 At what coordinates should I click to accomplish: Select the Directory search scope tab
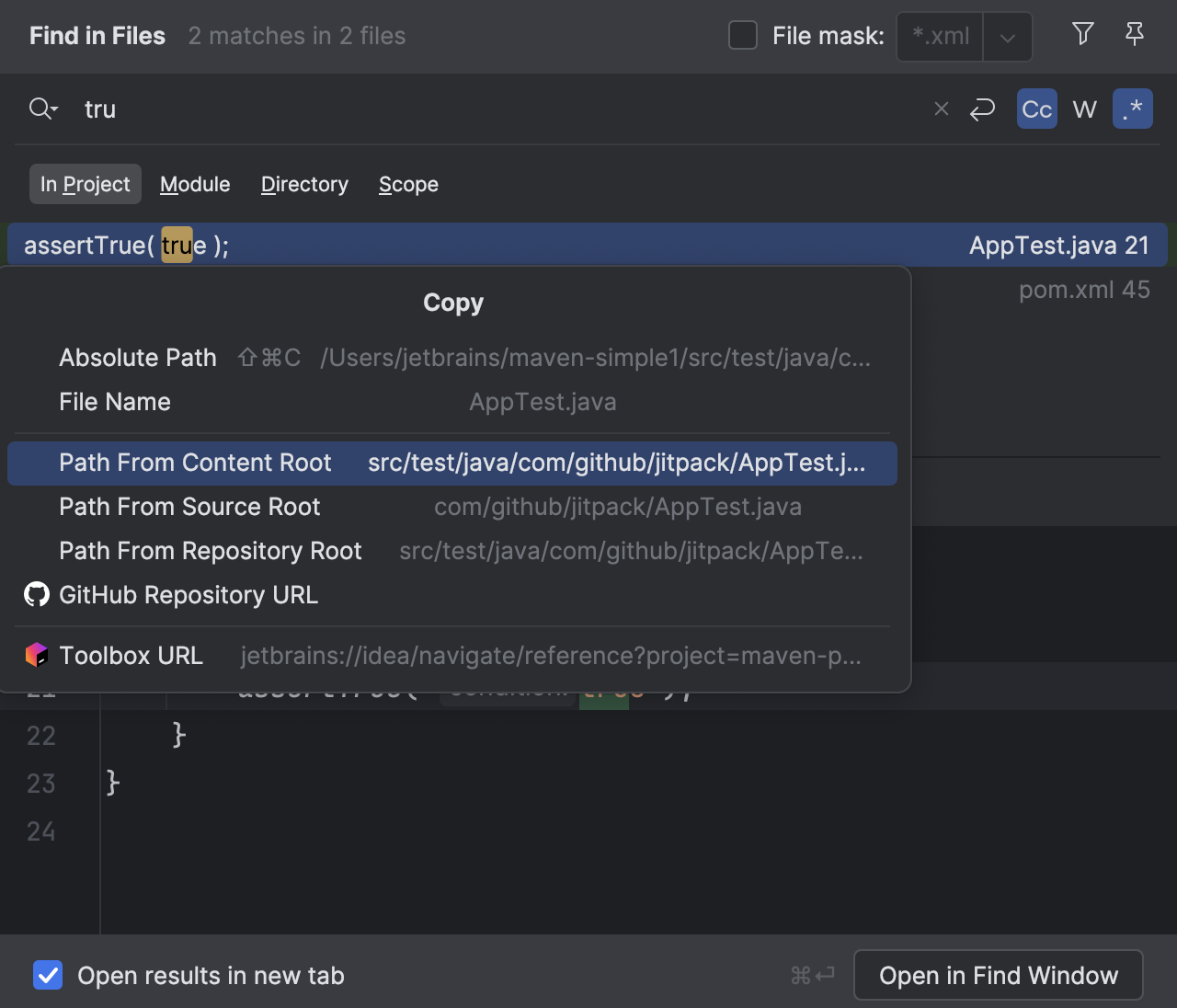[x=304, y=184]
